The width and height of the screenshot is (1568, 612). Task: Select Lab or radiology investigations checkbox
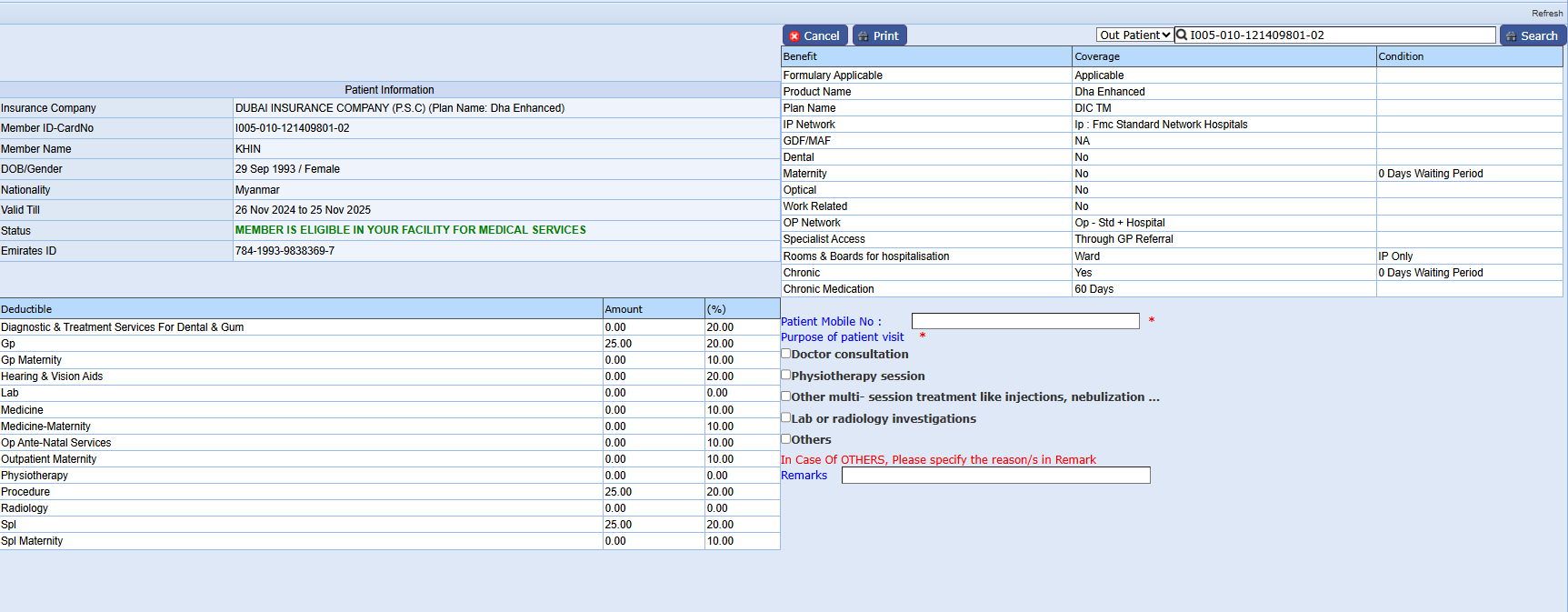tap(786, 417)
